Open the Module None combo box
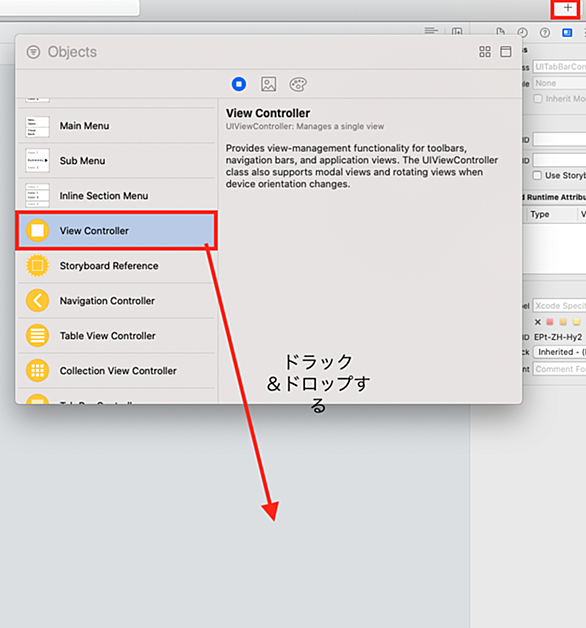This screenshot has height=628, width=586. click(x=560, y=83)
